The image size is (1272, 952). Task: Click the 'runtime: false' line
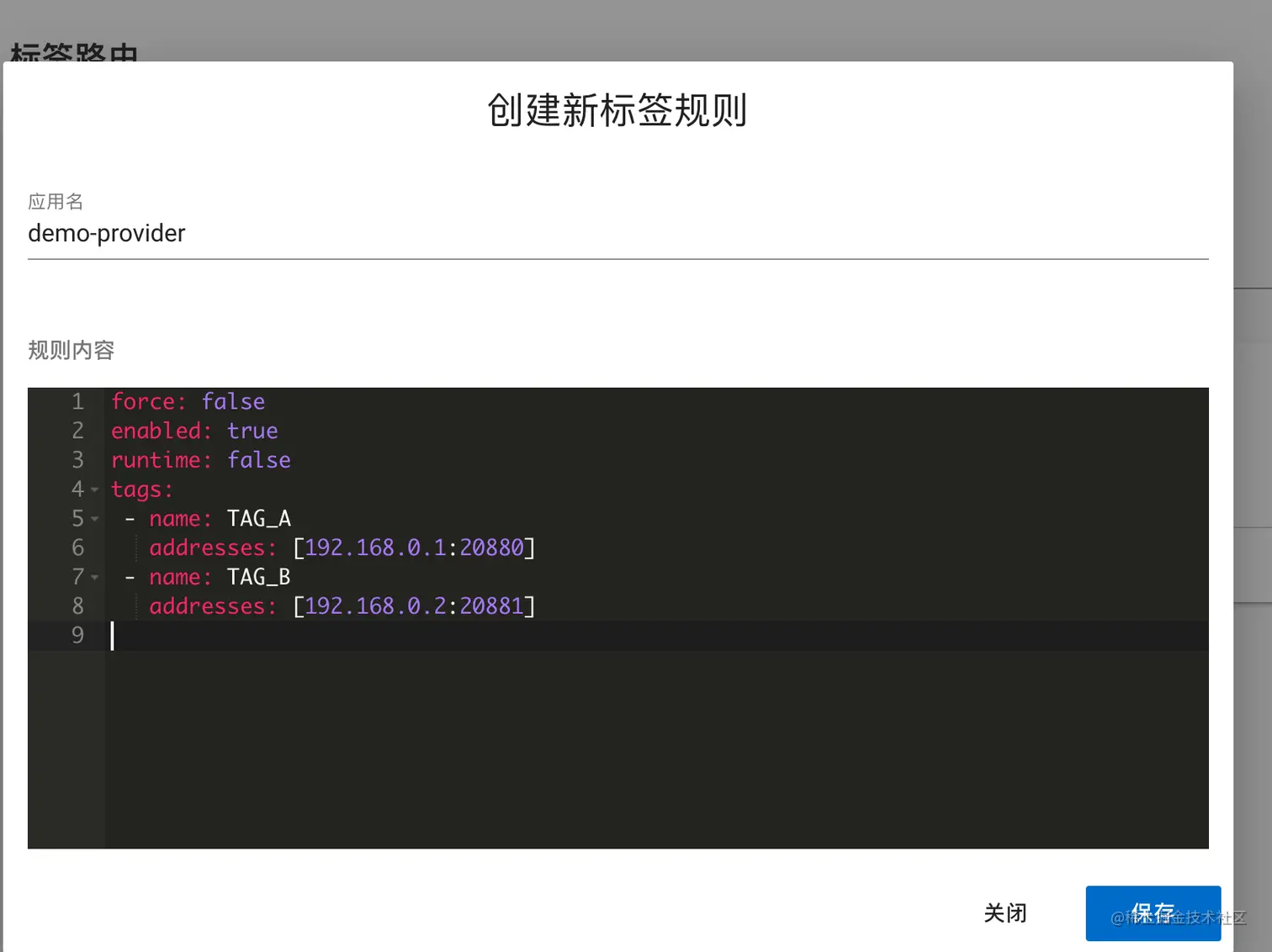(x=201, y=460)
